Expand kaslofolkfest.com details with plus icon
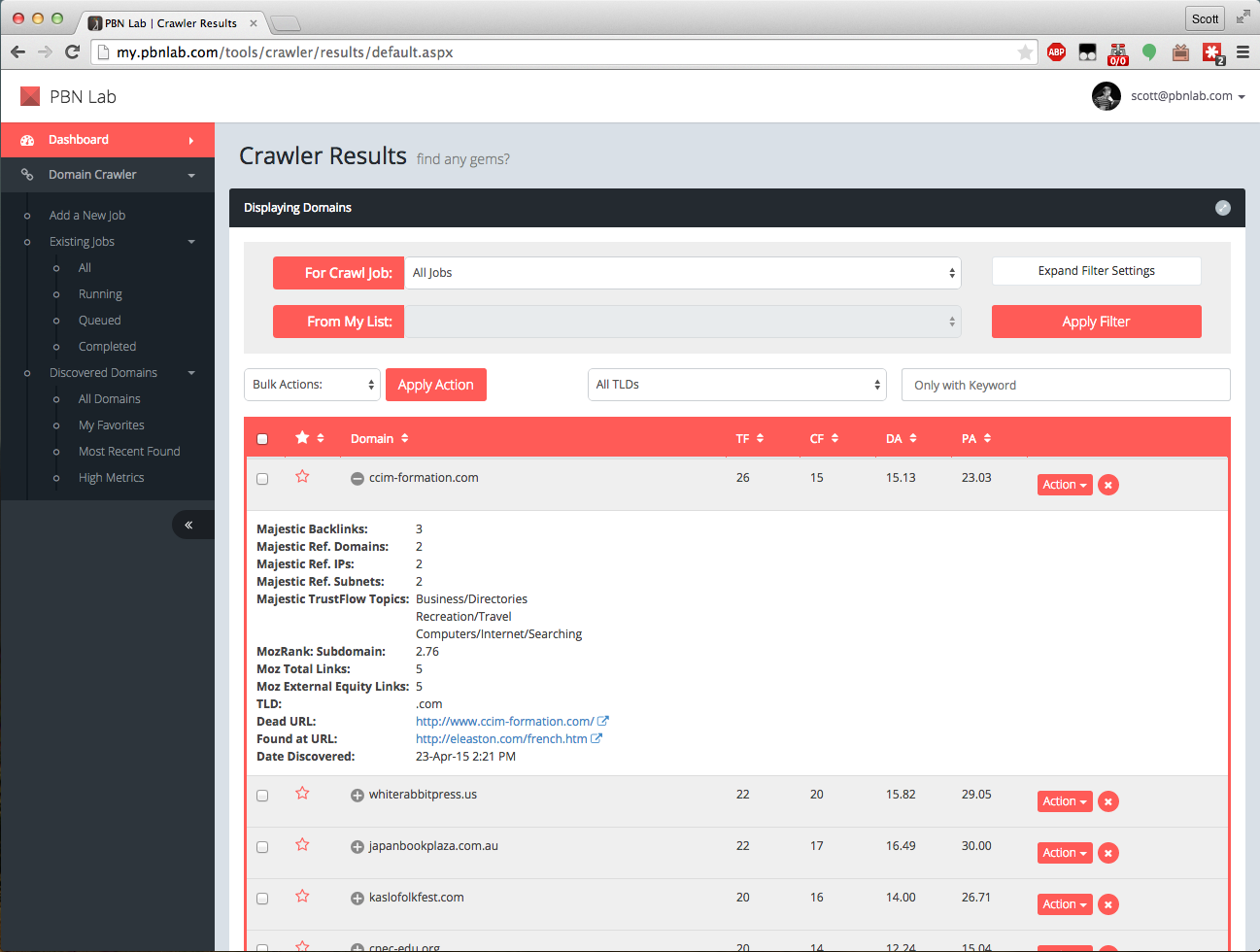 click(358, 899)
